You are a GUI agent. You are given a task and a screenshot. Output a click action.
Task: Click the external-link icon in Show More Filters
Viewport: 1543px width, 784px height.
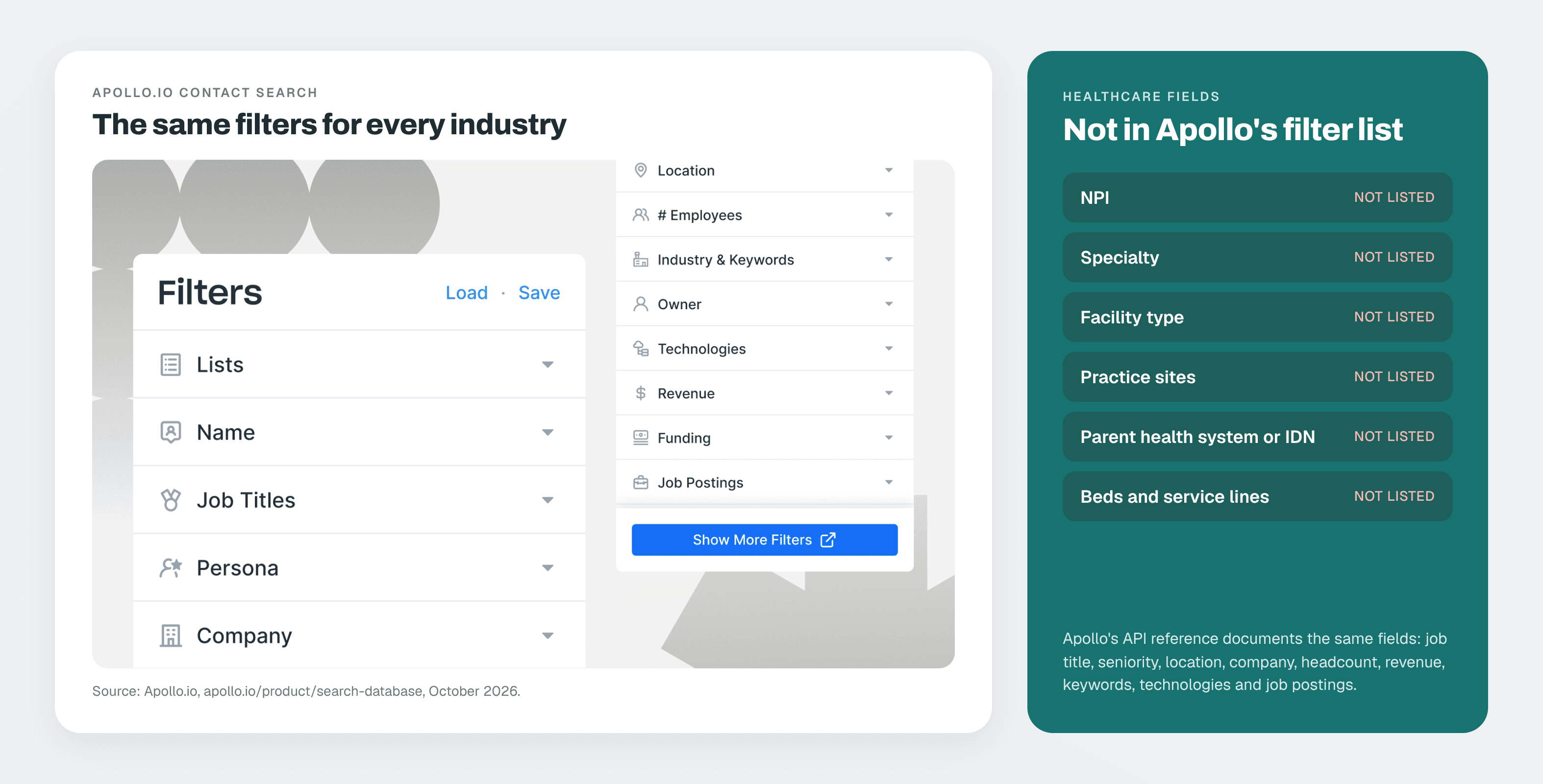[x=827, y=539]
